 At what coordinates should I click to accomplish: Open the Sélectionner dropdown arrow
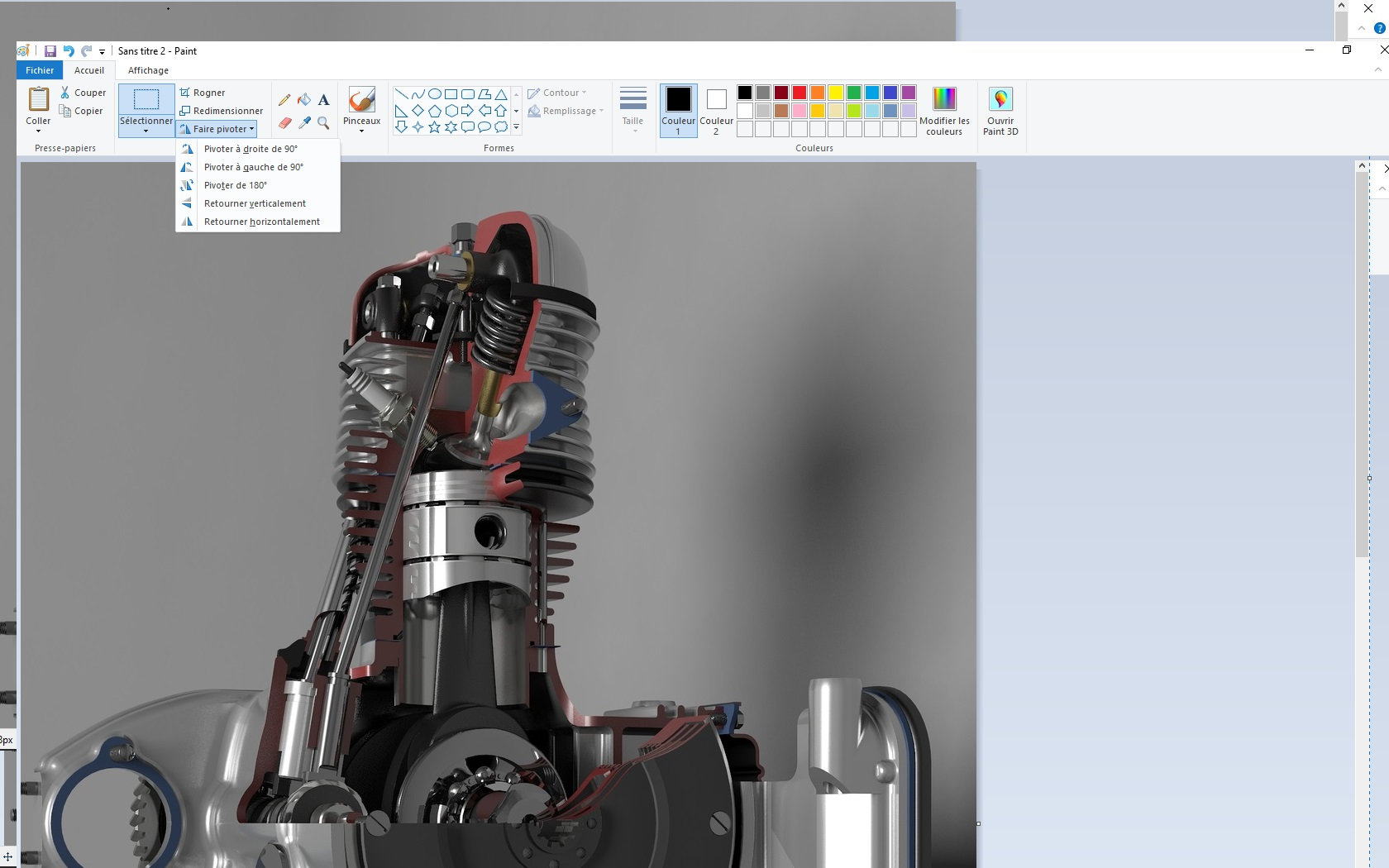[146, 131]
